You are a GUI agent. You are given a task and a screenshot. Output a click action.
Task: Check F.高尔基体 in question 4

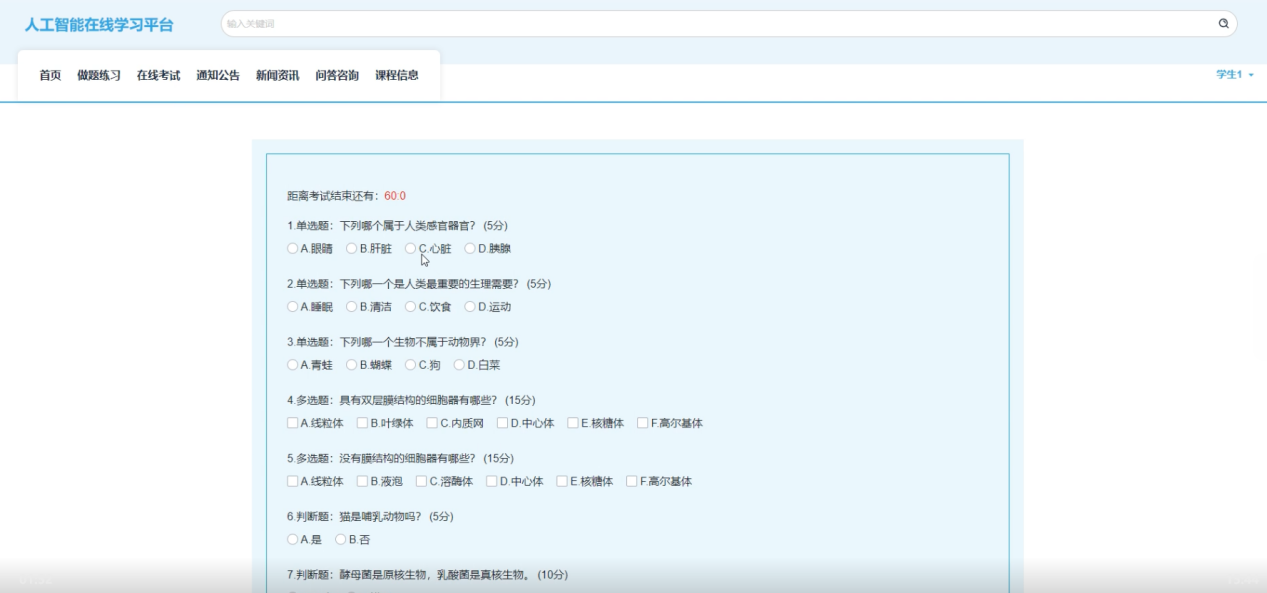click(642, 423)
